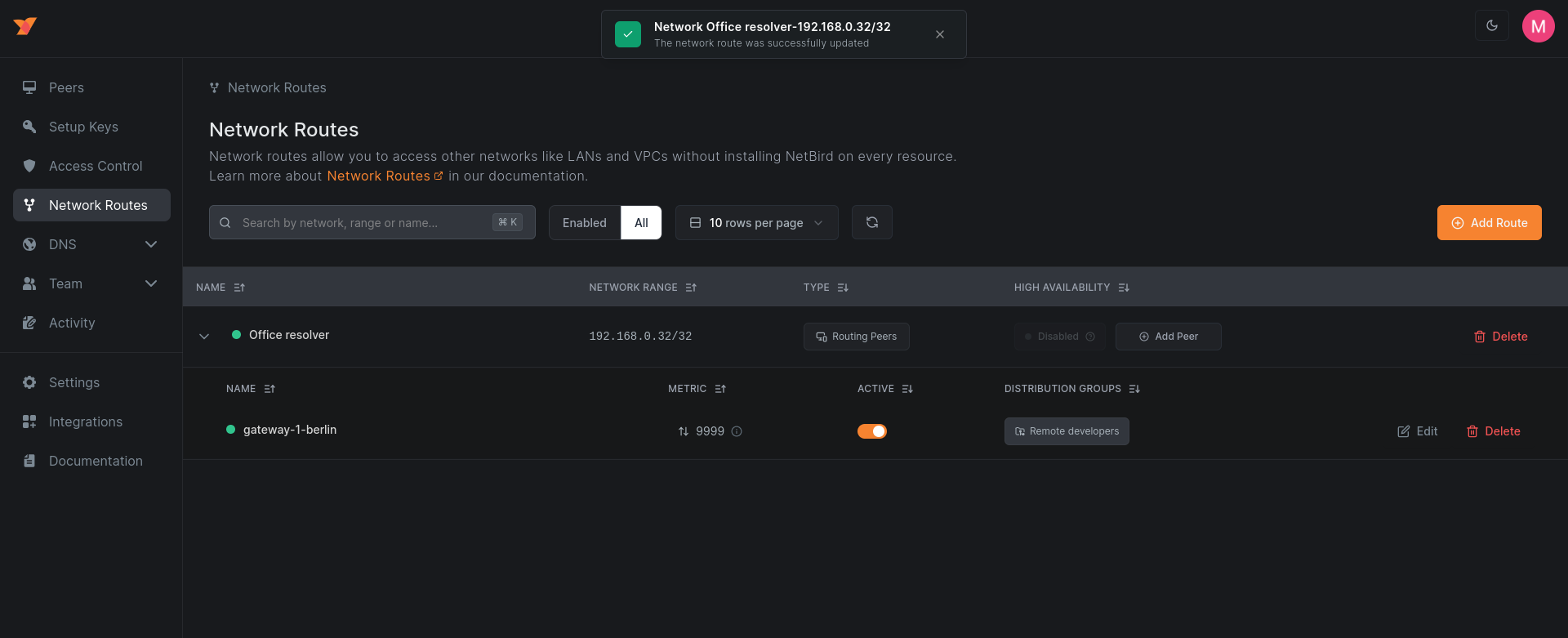Open the rows per page dropdown

(756, 222)
